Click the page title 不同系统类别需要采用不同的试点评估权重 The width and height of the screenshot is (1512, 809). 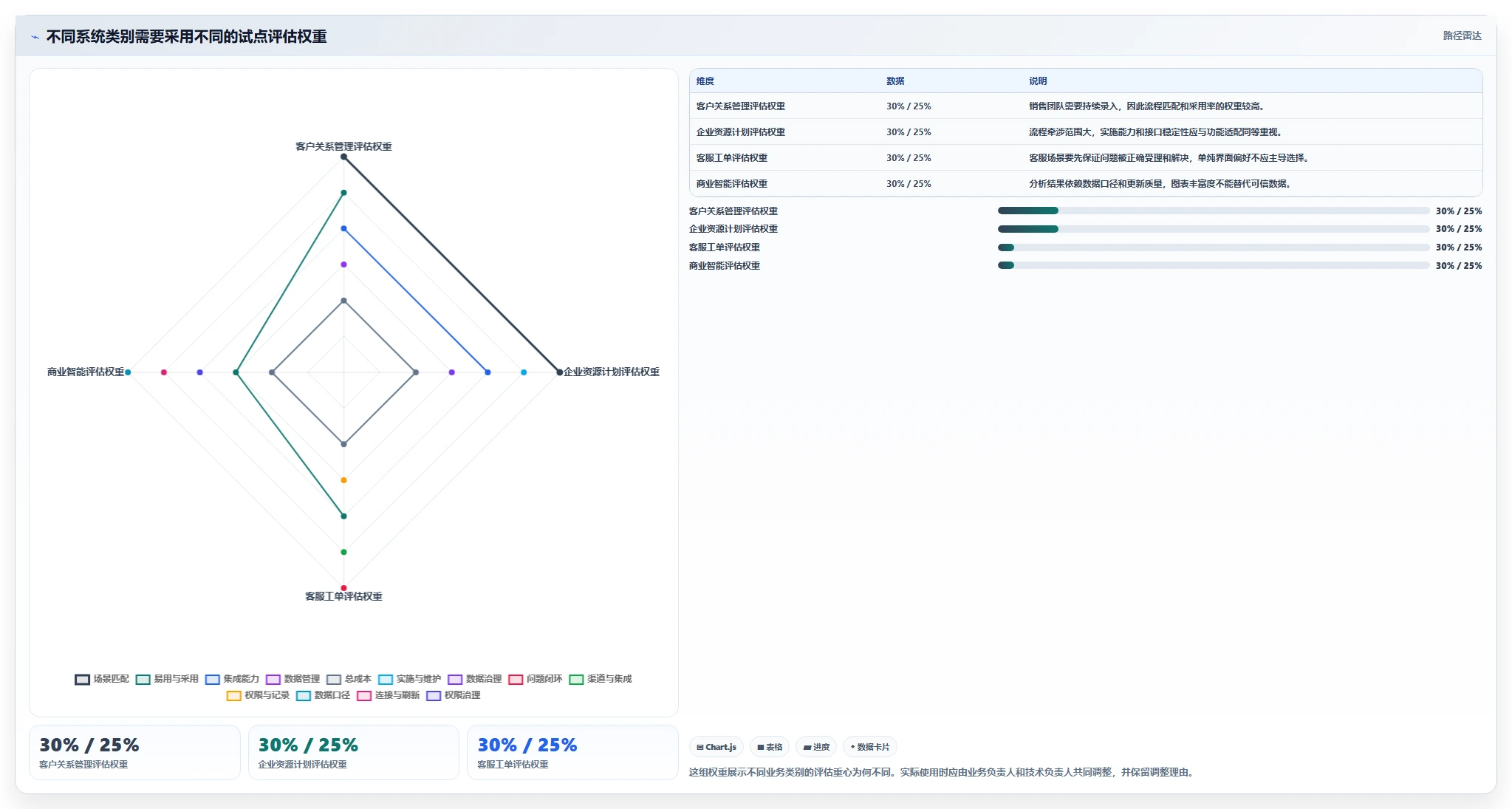(x=186, y=37)
